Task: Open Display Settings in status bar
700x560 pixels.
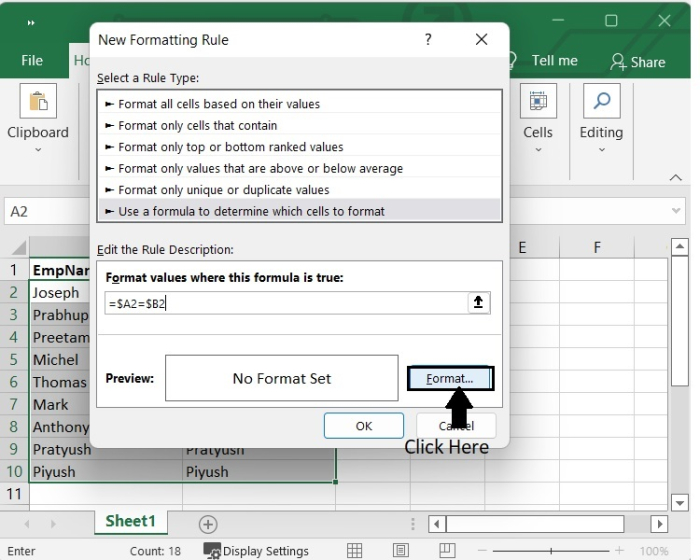Action: pos(256,551)
